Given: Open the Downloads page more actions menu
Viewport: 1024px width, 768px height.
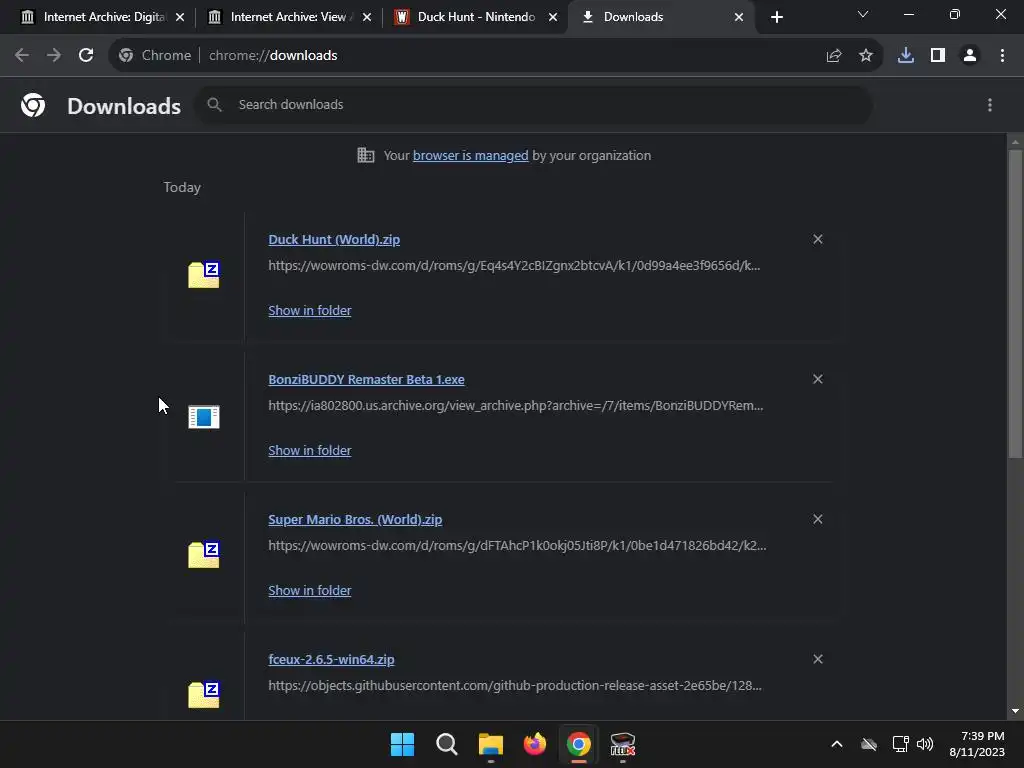Looking at the screenshot, I should [x=990, y=105].
